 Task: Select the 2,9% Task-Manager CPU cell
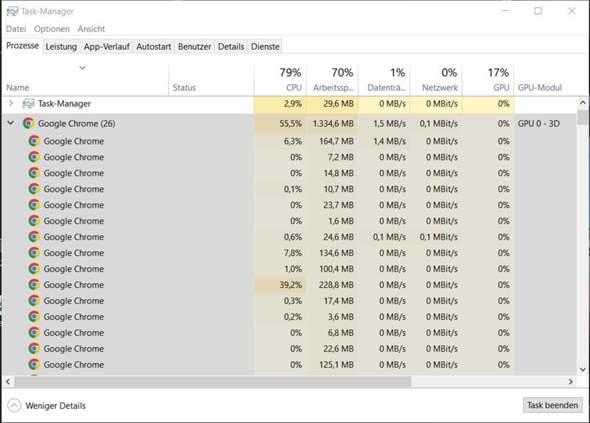(x=280, y=103)
